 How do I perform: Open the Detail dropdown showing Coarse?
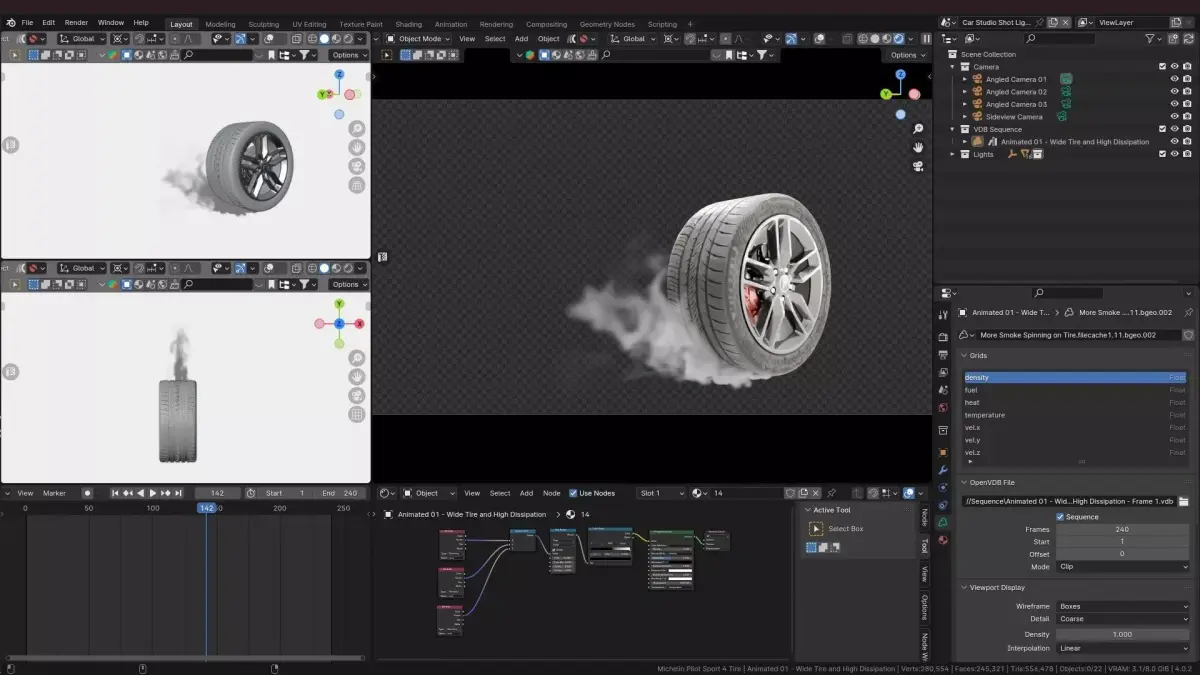pyautogui.click(x=1123, y=619)
